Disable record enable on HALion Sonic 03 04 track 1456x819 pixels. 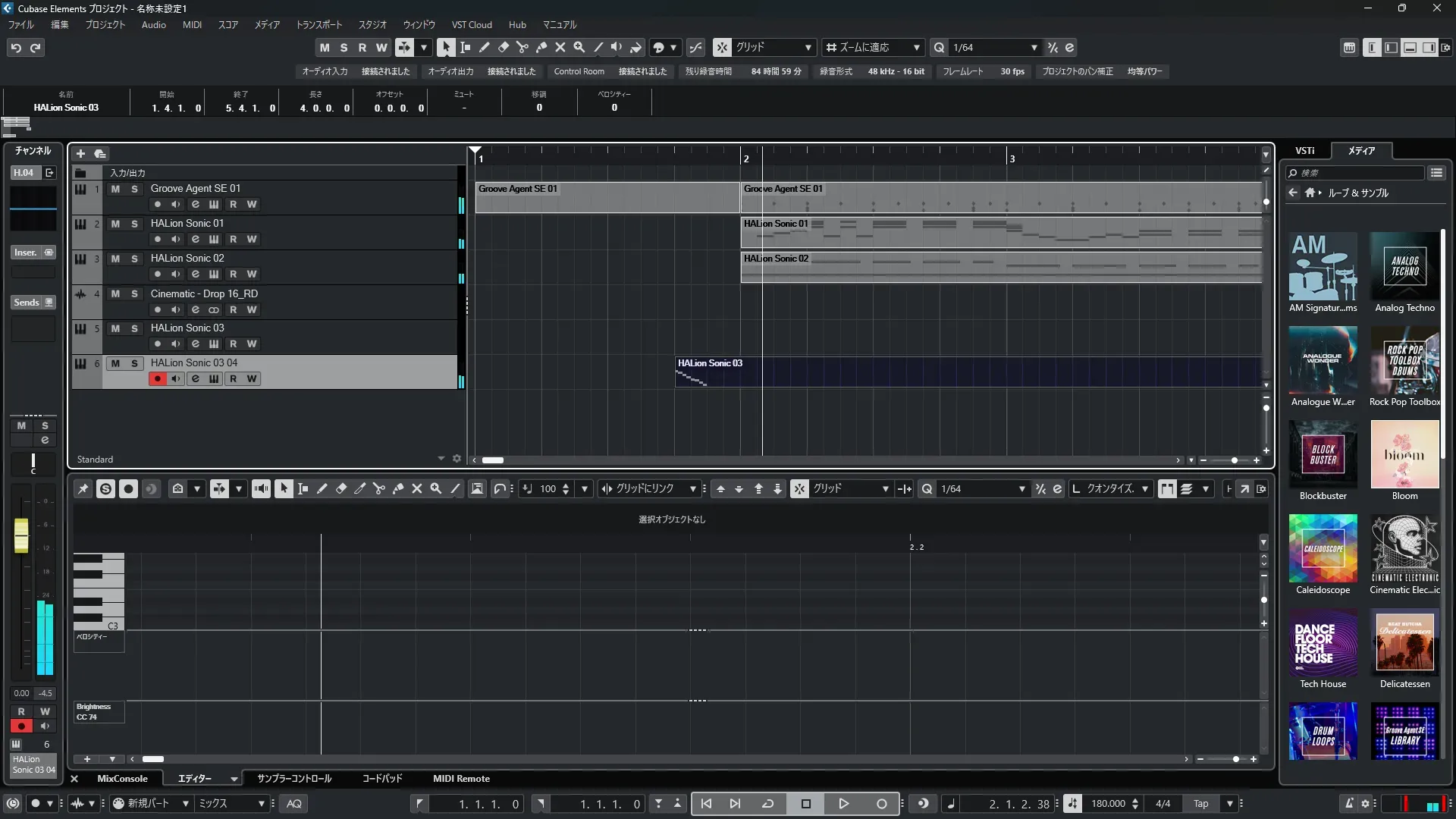157,378
